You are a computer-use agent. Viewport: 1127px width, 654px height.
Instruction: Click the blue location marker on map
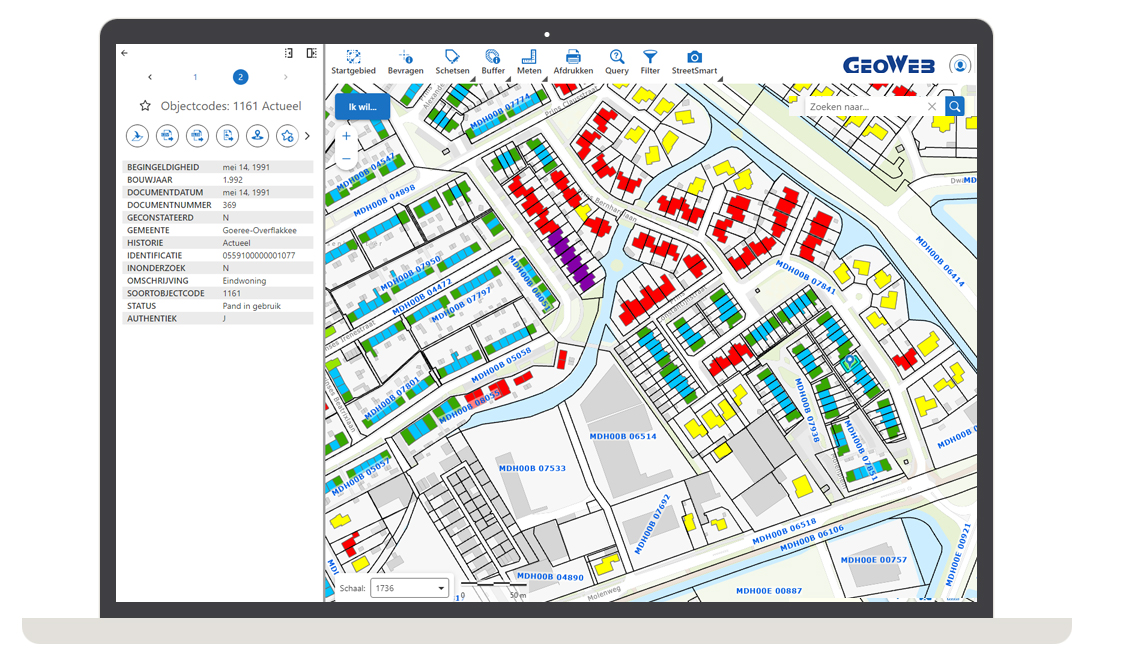point(850,361)
